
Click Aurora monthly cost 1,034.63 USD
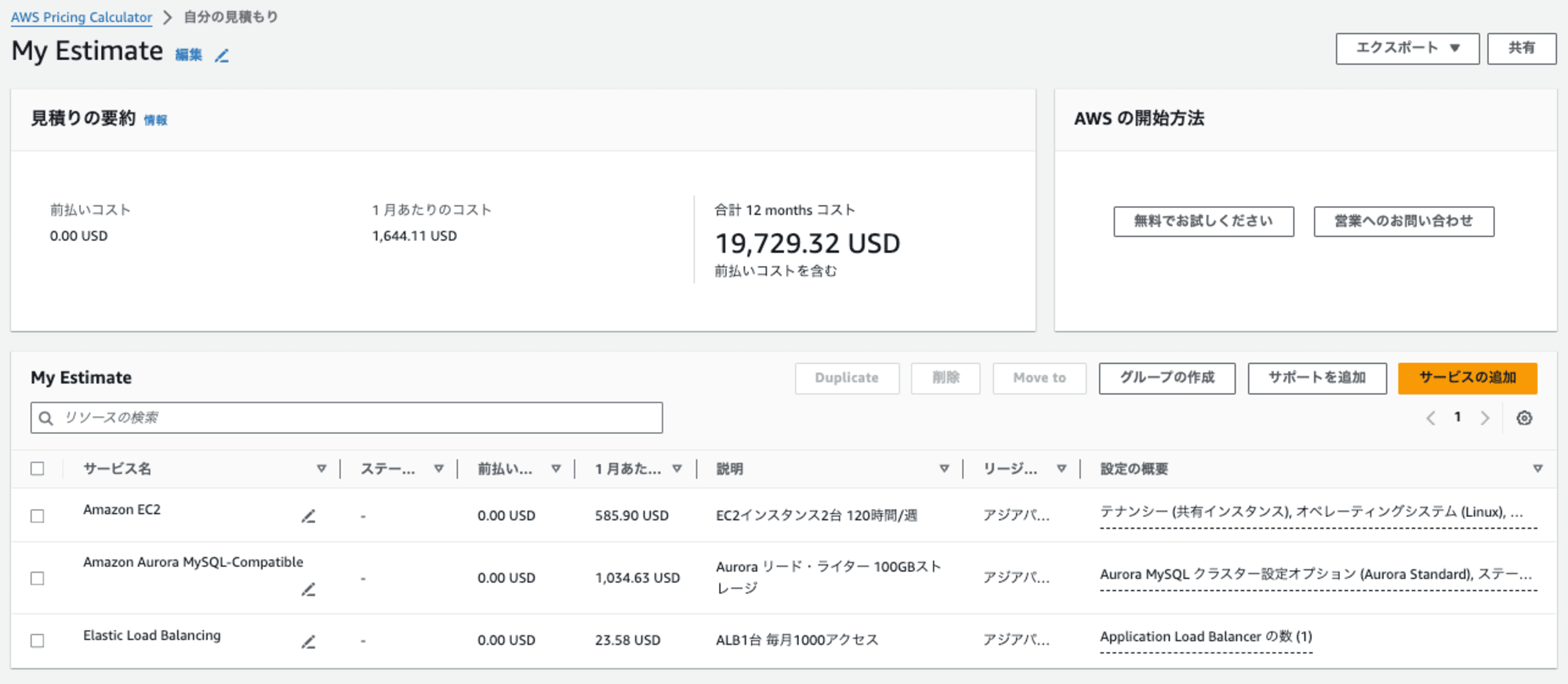coord(637,578)
